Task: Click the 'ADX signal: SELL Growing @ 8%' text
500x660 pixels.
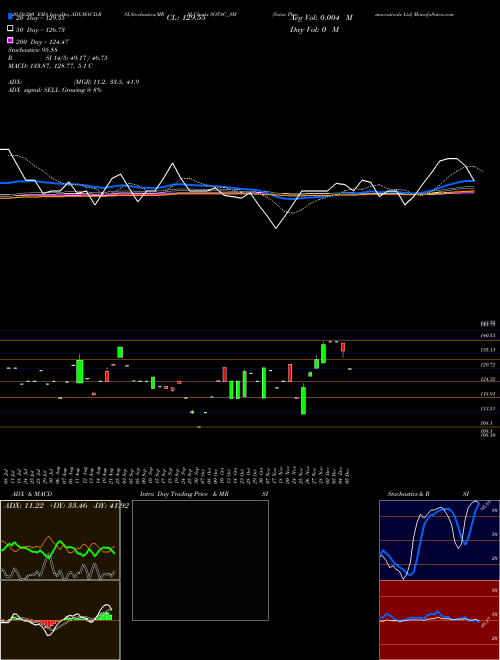Action: pyautogui.click(x=55, y=90)
